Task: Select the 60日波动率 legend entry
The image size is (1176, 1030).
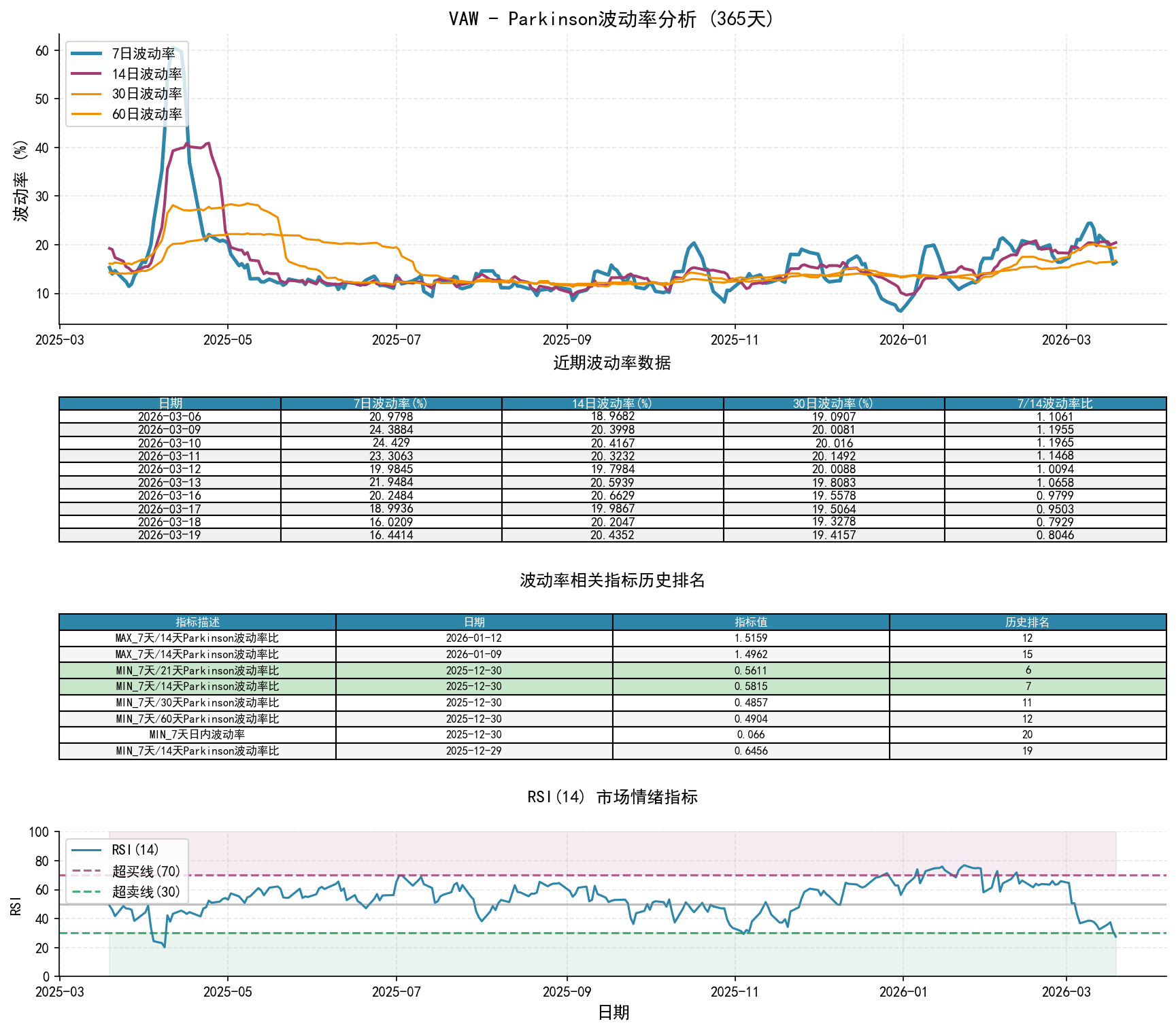Action: point(146,114)
